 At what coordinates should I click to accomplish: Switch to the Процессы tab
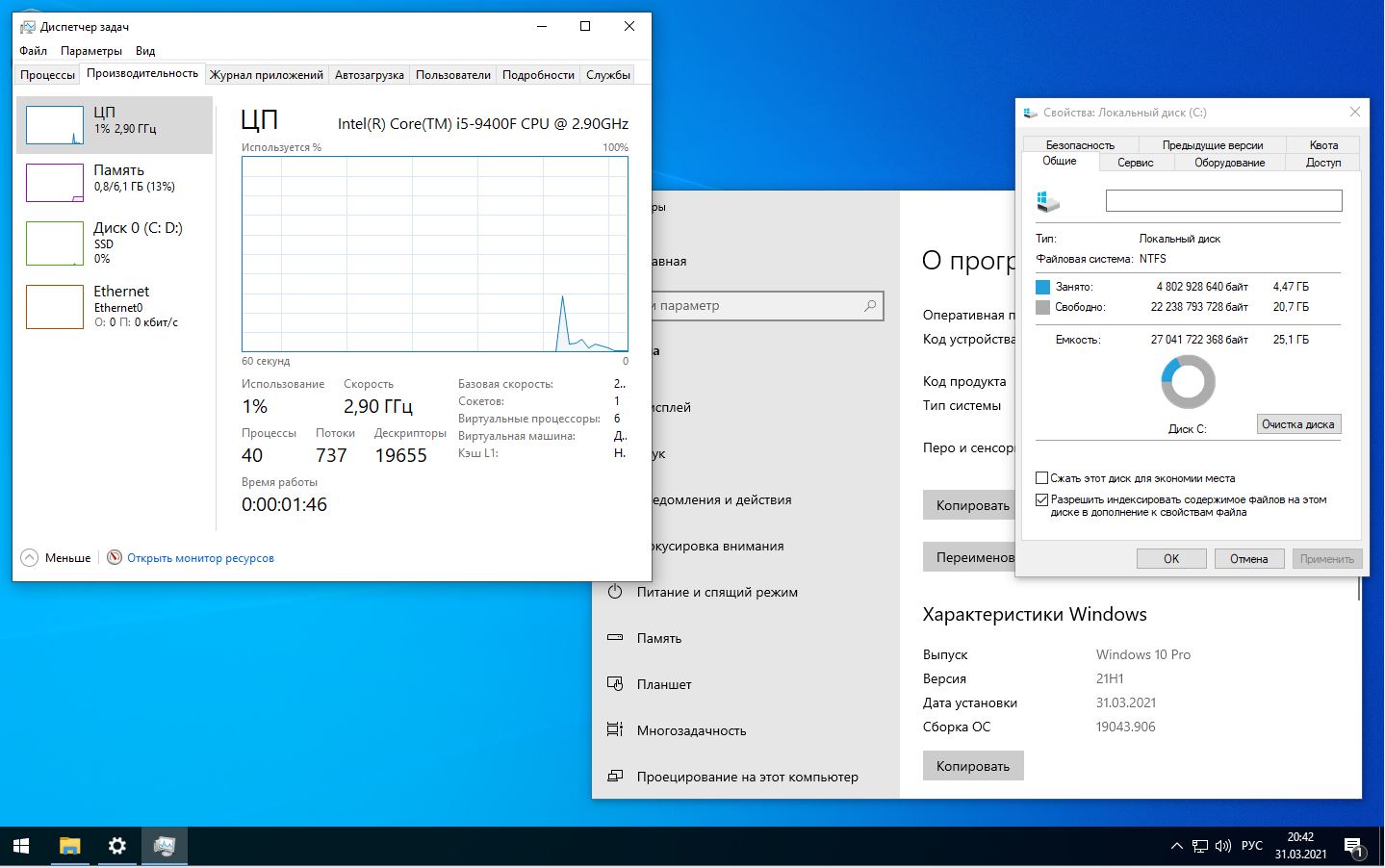(47, 74)
